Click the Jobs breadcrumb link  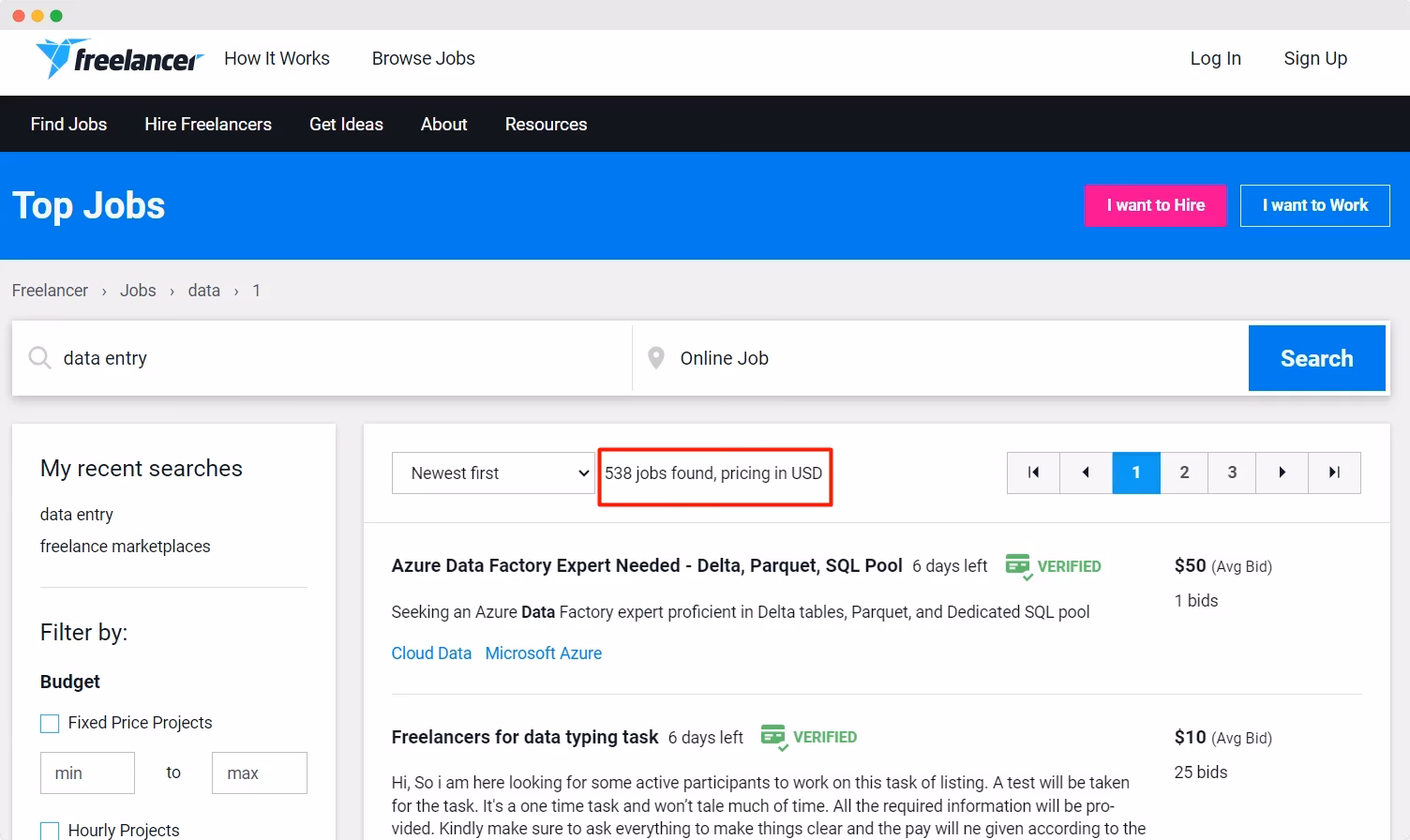click(x=138, y=291)
